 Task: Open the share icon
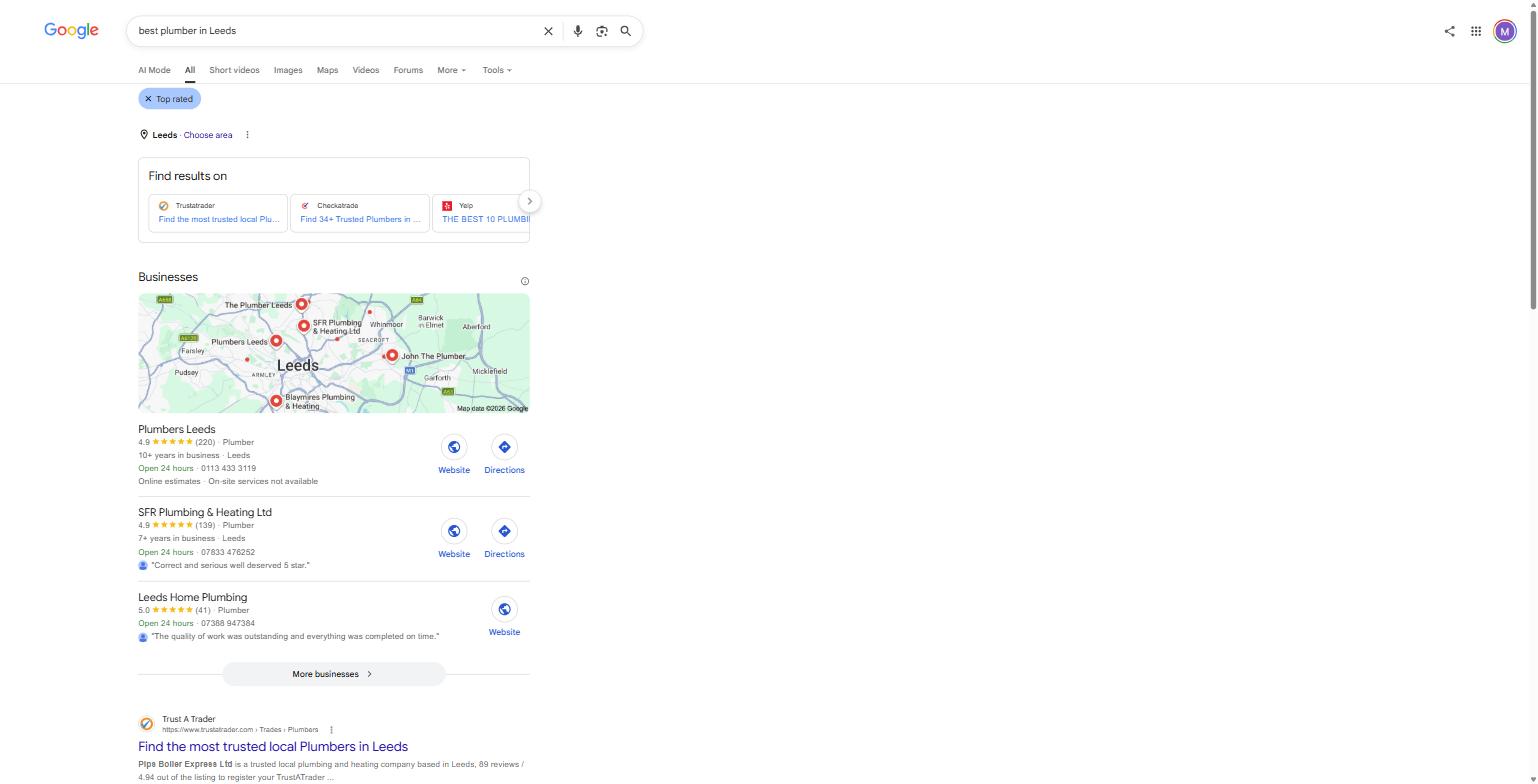click(1449, 31)
